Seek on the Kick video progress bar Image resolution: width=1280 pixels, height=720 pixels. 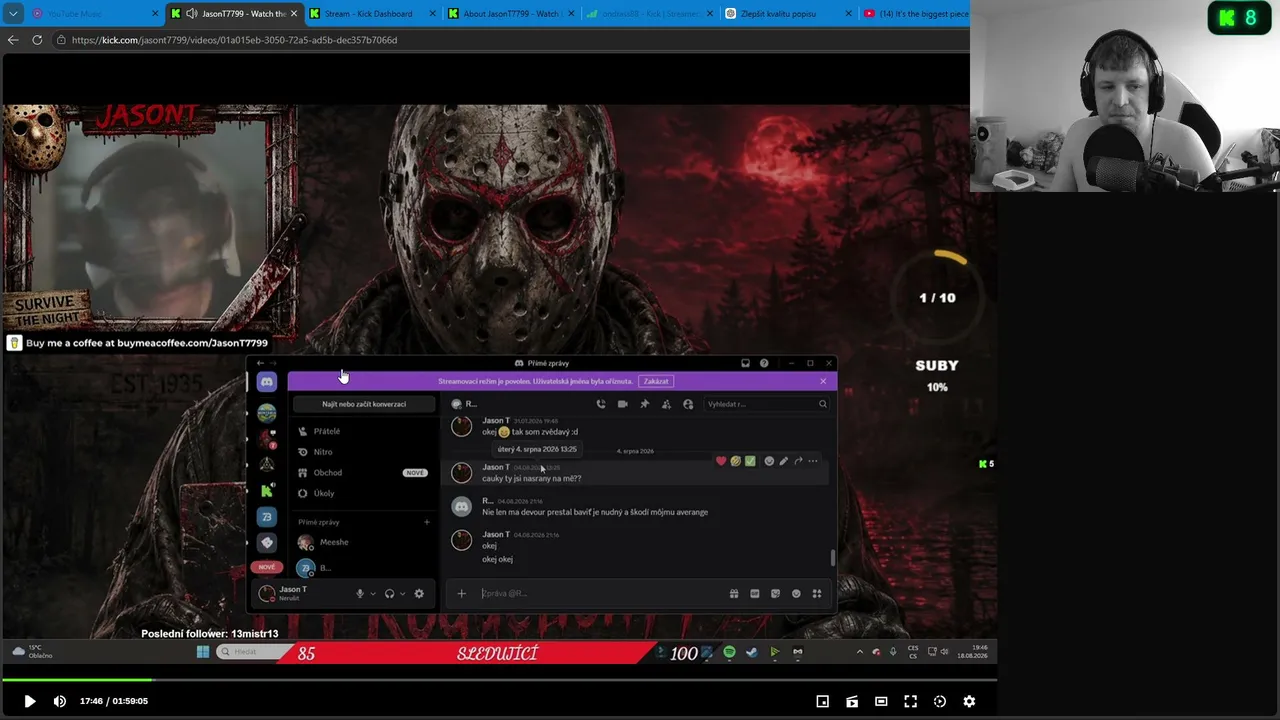click(499, 680)
